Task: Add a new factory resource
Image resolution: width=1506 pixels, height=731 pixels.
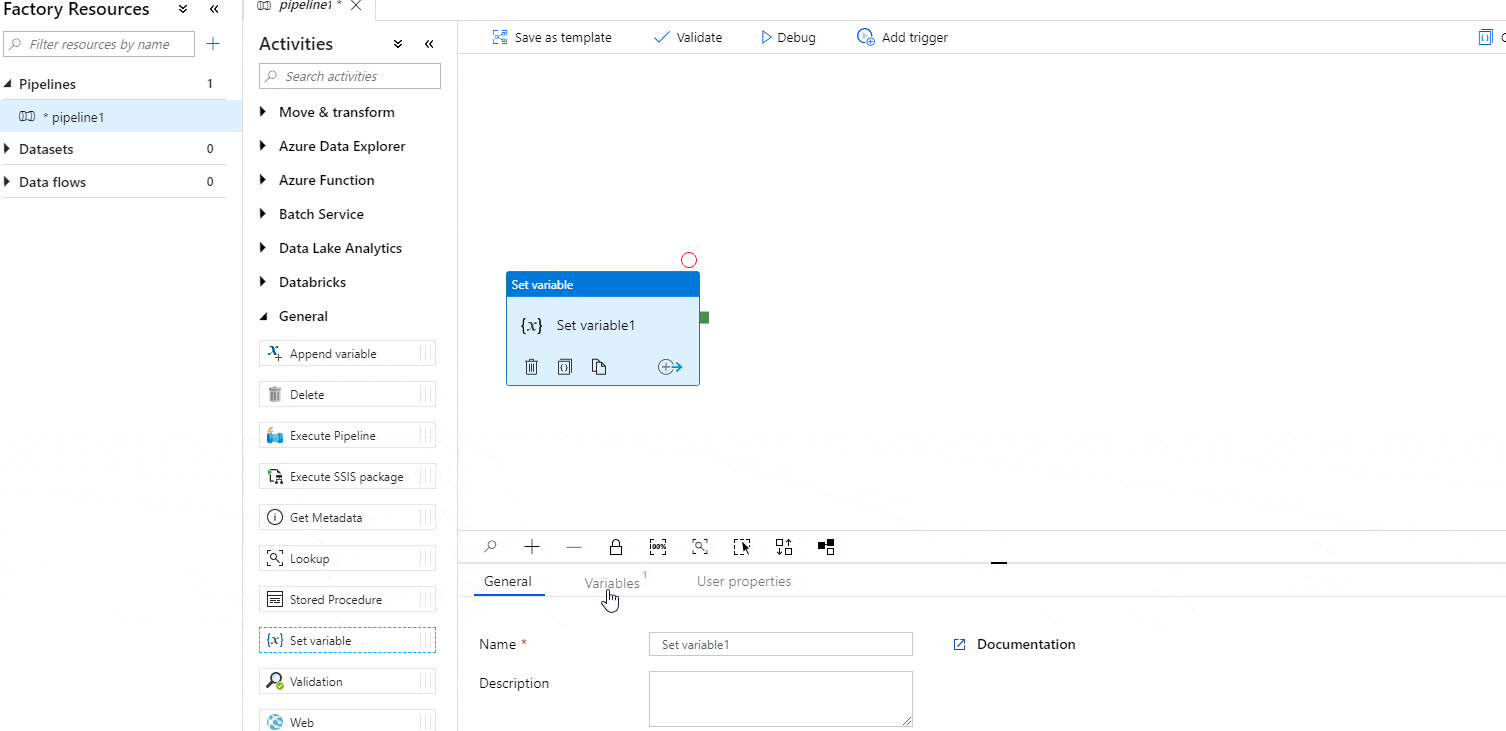Action: pos(213,44)
